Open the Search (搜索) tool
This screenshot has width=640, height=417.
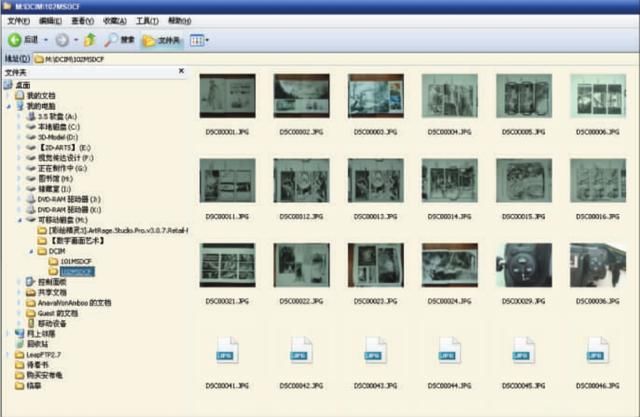click(x=118, y=40)
